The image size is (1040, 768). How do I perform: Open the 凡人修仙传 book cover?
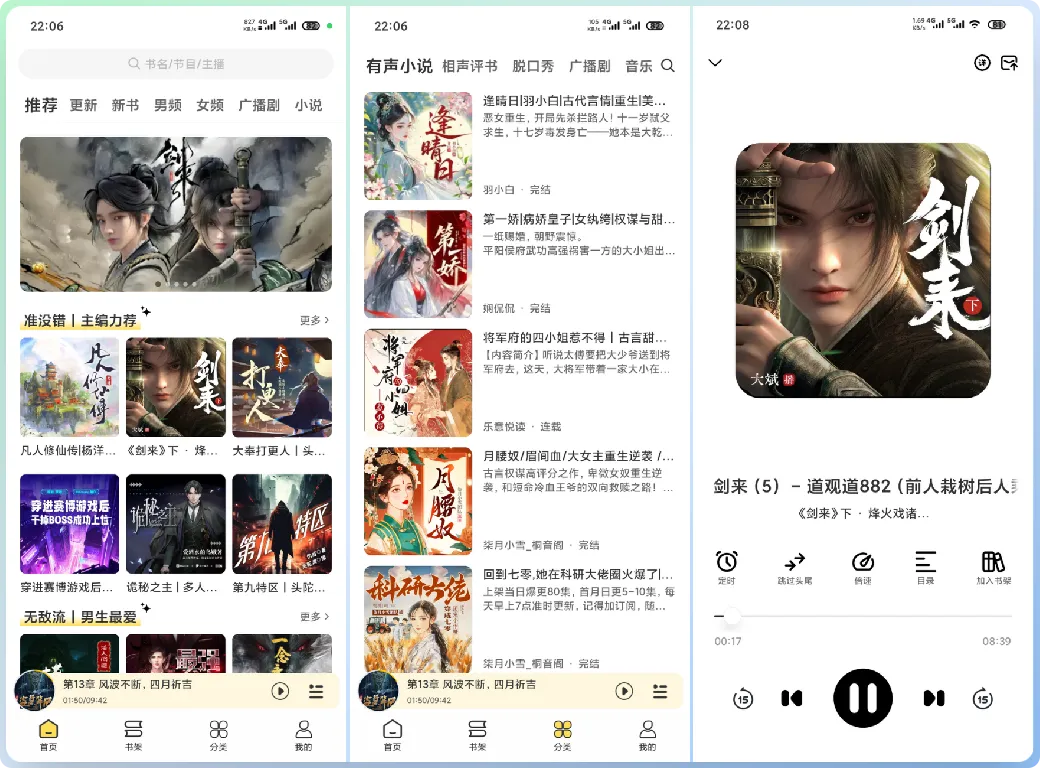click(x=70, y=387)
